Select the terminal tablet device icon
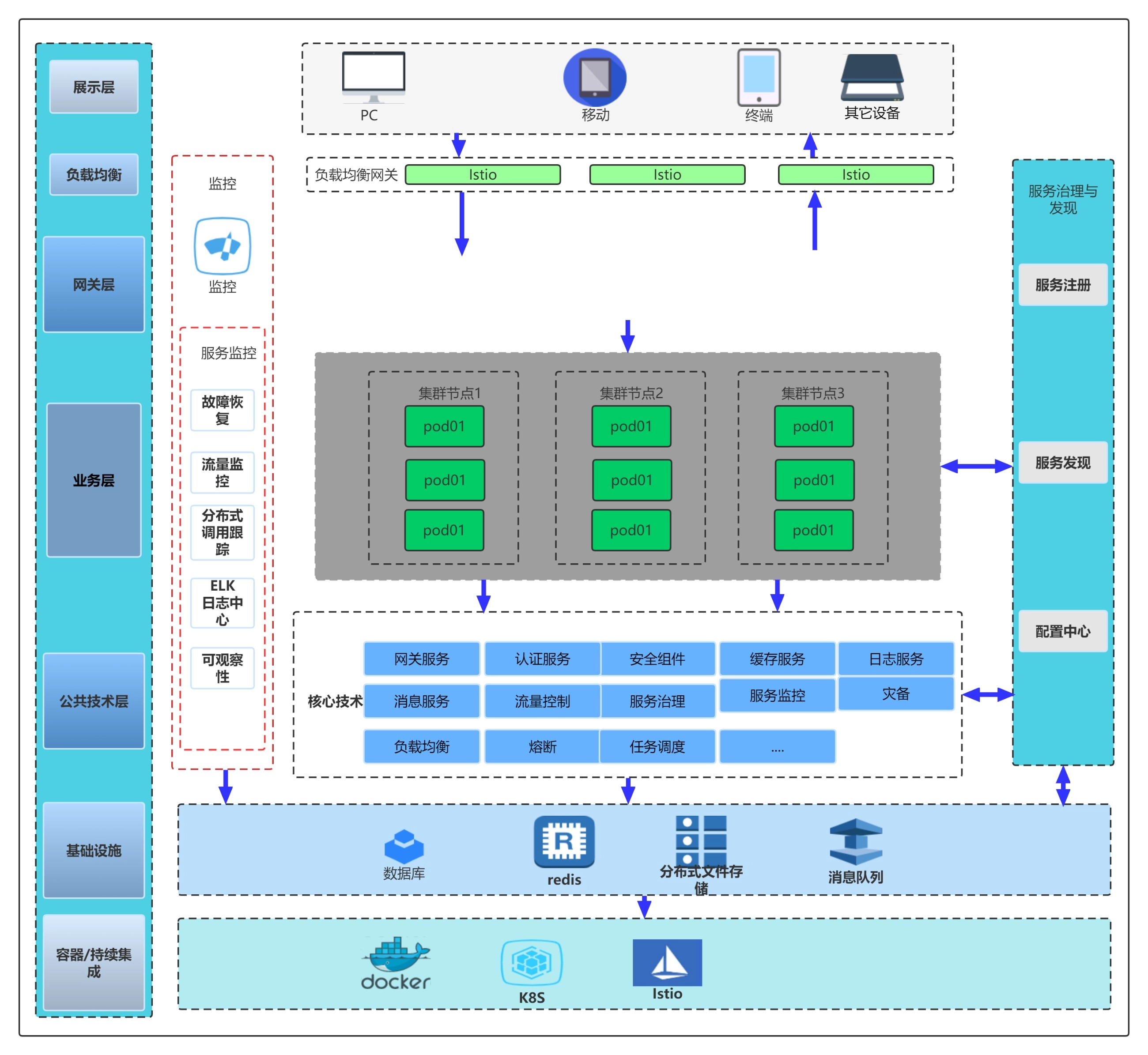Image resolution: width=1148 pixels, height=1055 pixels. 759,77
